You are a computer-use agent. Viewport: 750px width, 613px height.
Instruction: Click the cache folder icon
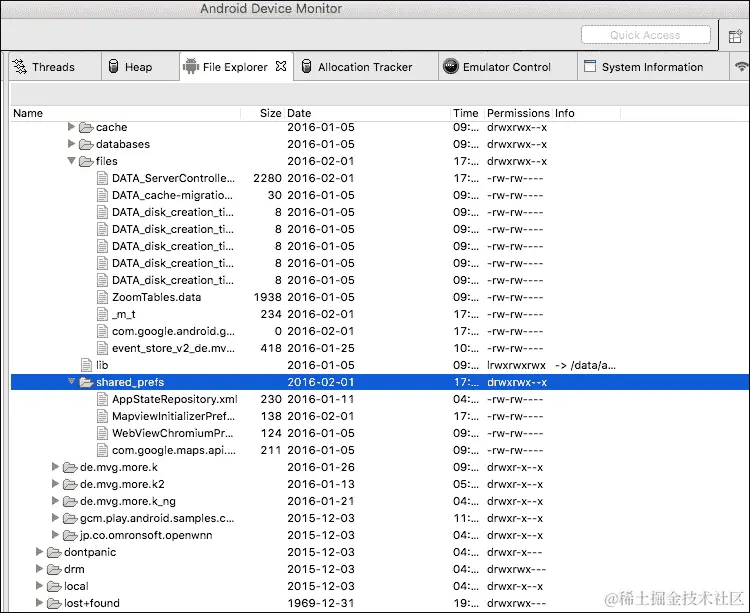click(86, 127)
